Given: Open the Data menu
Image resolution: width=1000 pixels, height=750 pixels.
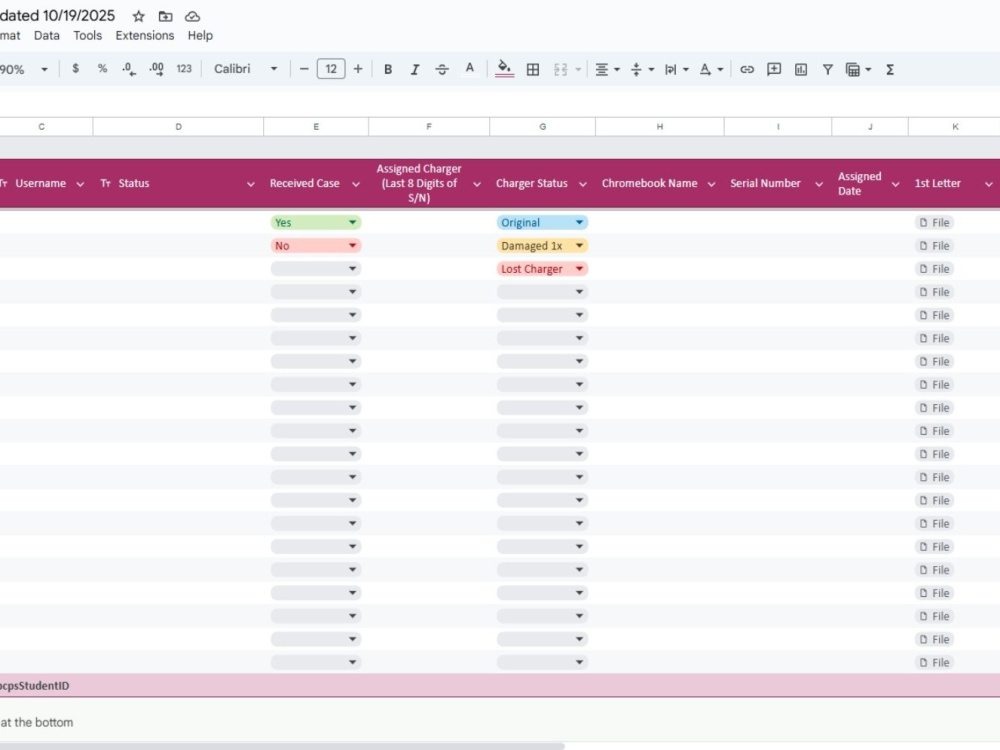Looking at the screenshot, I should pyautogui.click(x=47, y=36).
